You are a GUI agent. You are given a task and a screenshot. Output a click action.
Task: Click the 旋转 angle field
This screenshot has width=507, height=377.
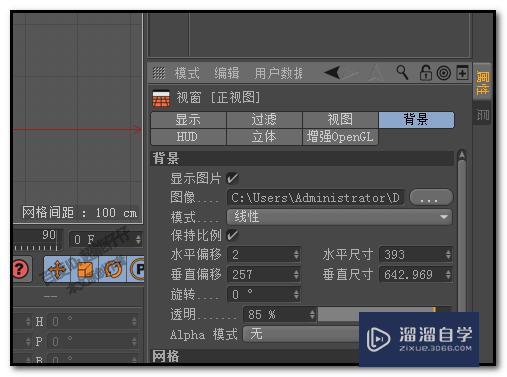pos(260,294)
